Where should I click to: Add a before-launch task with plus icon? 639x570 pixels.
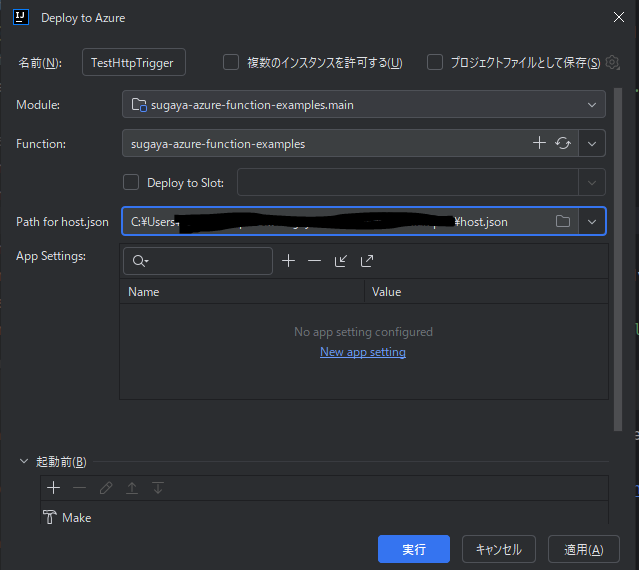coord(53,488)
